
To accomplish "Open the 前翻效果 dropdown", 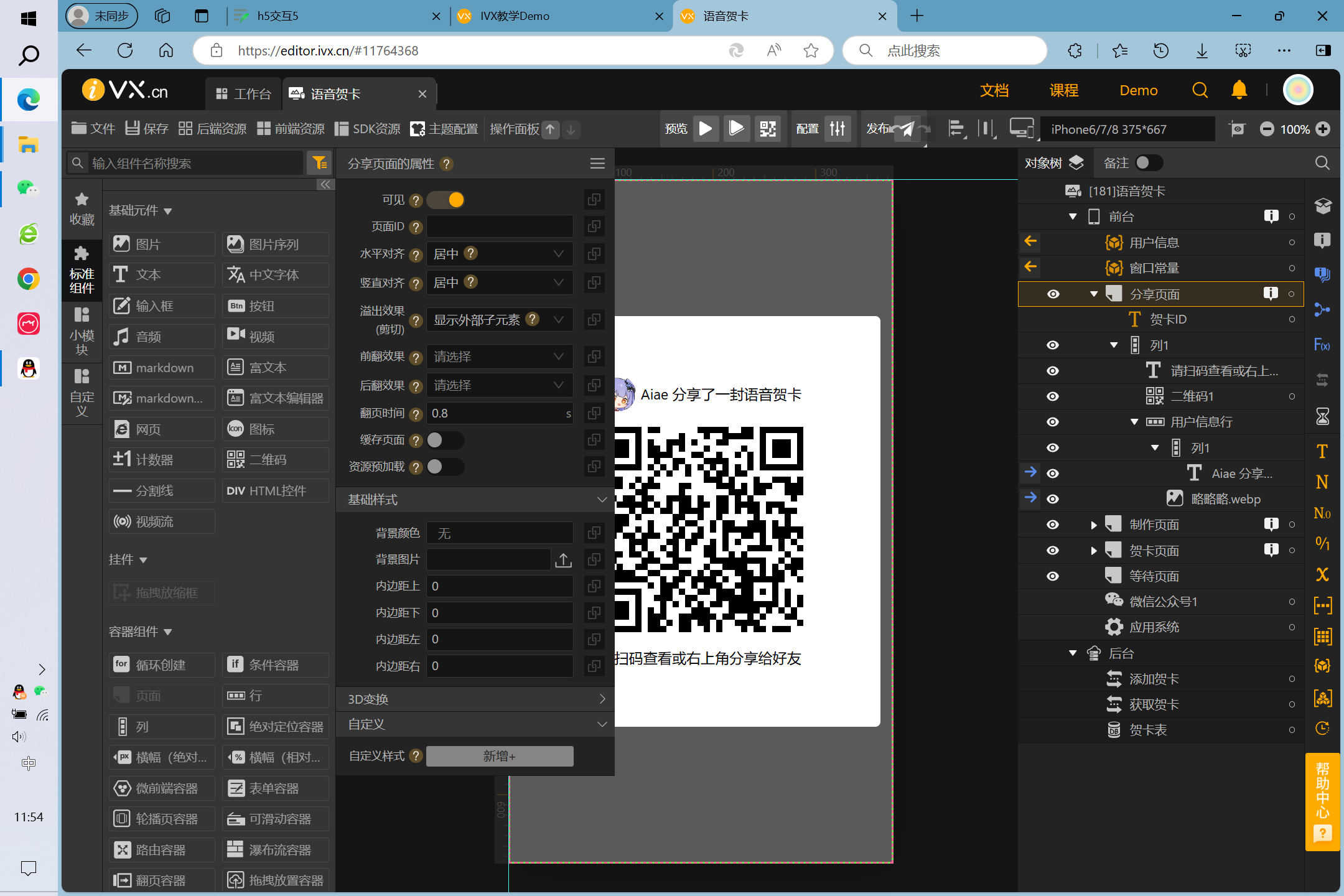I will click(x=499, y=357).
